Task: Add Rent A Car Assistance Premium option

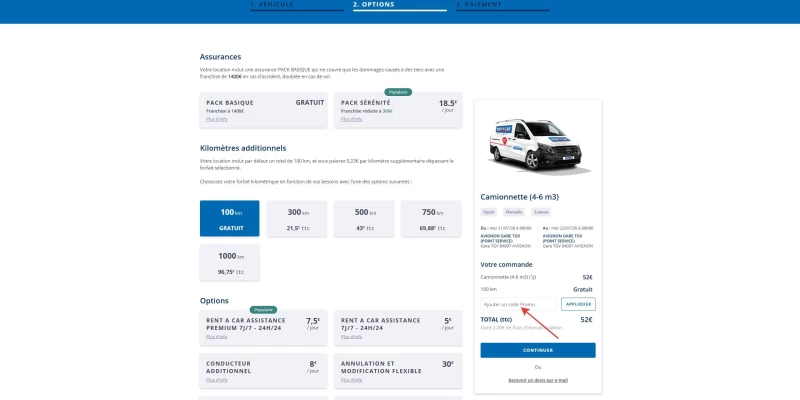Action: (x=264, y=328)
